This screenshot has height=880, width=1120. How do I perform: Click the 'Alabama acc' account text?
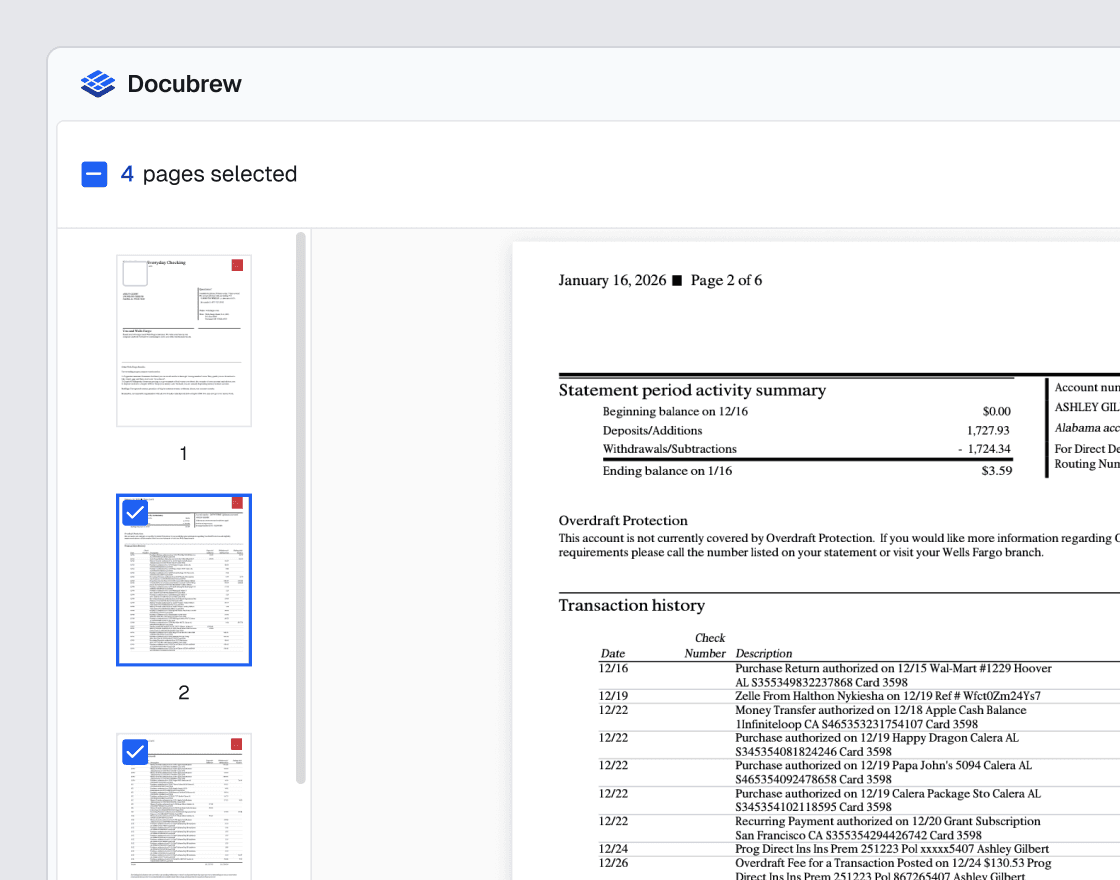[x=1086, y=428]
